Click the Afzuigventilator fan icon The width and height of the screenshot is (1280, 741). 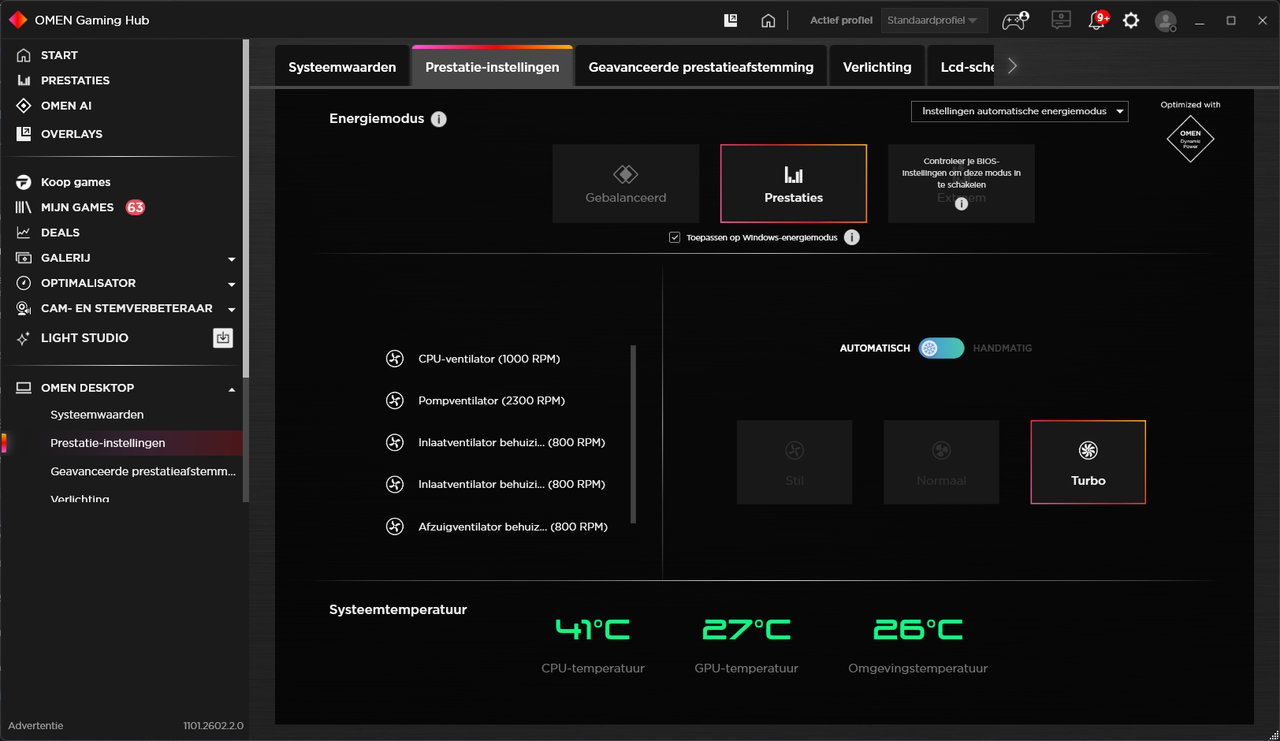(395, 526)
